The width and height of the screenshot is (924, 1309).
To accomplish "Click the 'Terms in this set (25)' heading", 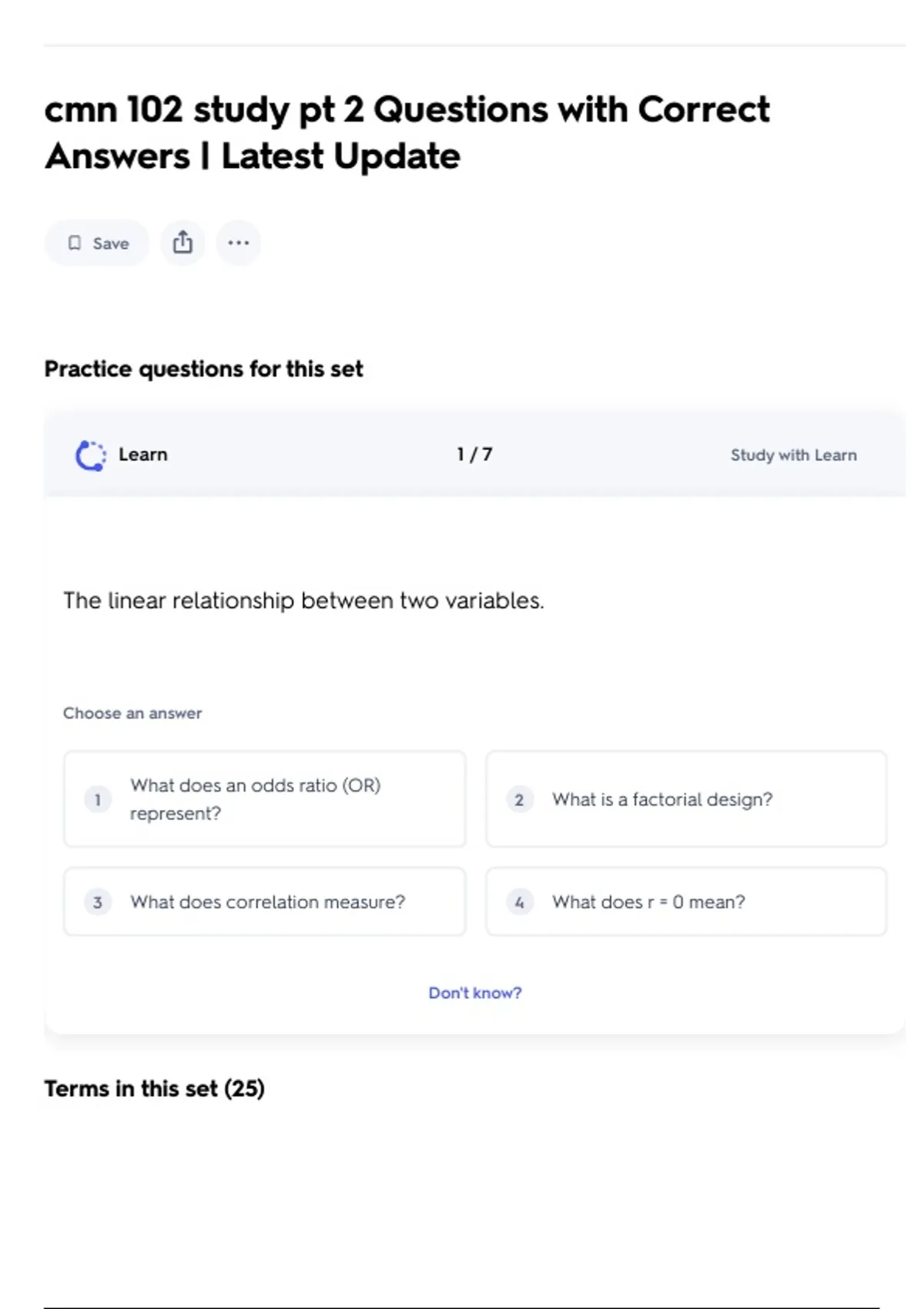I will (154, 1088).
